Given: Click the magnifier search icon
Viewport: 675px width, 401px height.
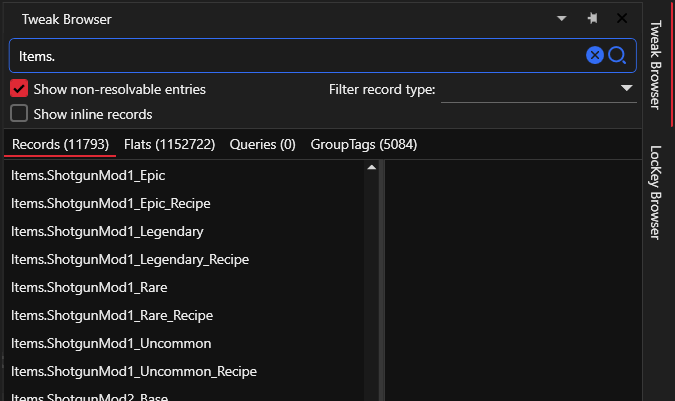Looking at the screenshot, I should (617, 55).
